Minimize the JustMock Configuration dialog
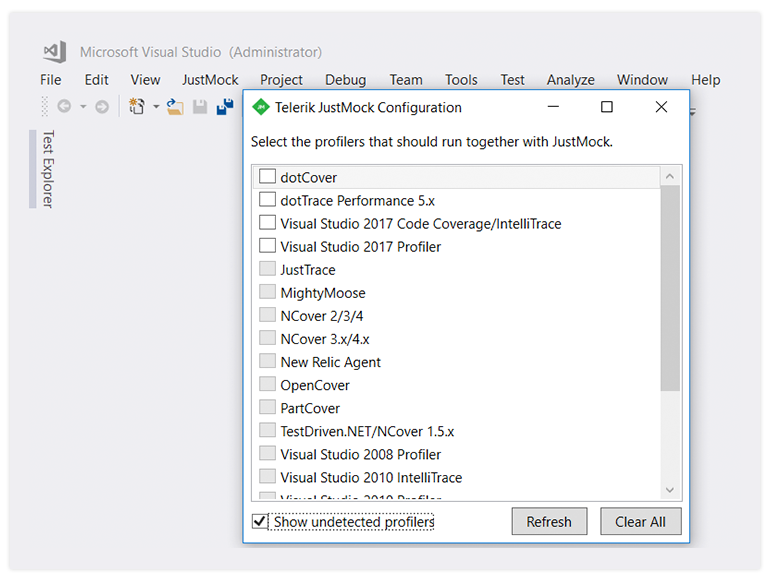This screenshot has width=770, height=581. click(553, 107)
